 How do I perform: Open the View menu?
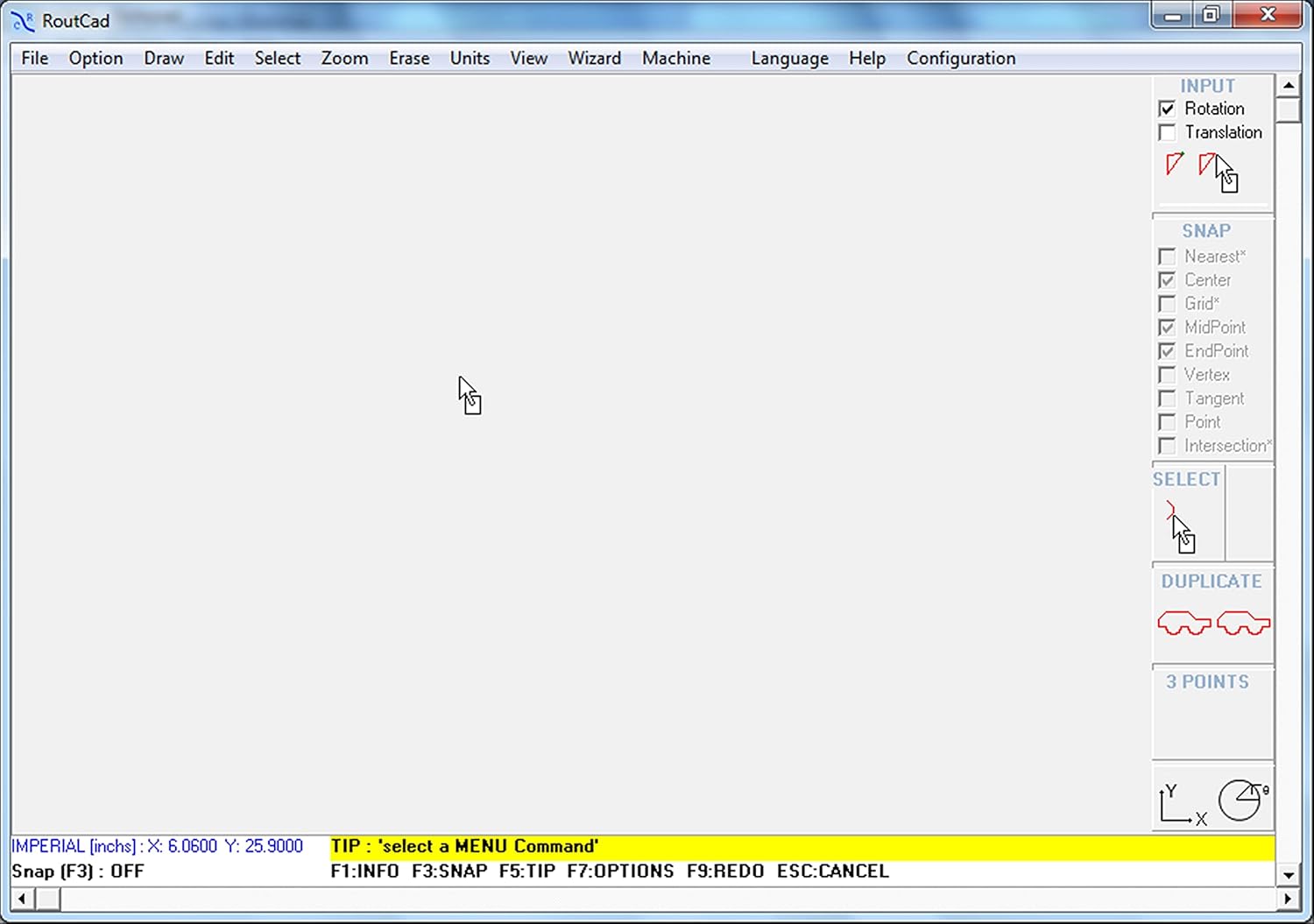click(x=529, y=58)
